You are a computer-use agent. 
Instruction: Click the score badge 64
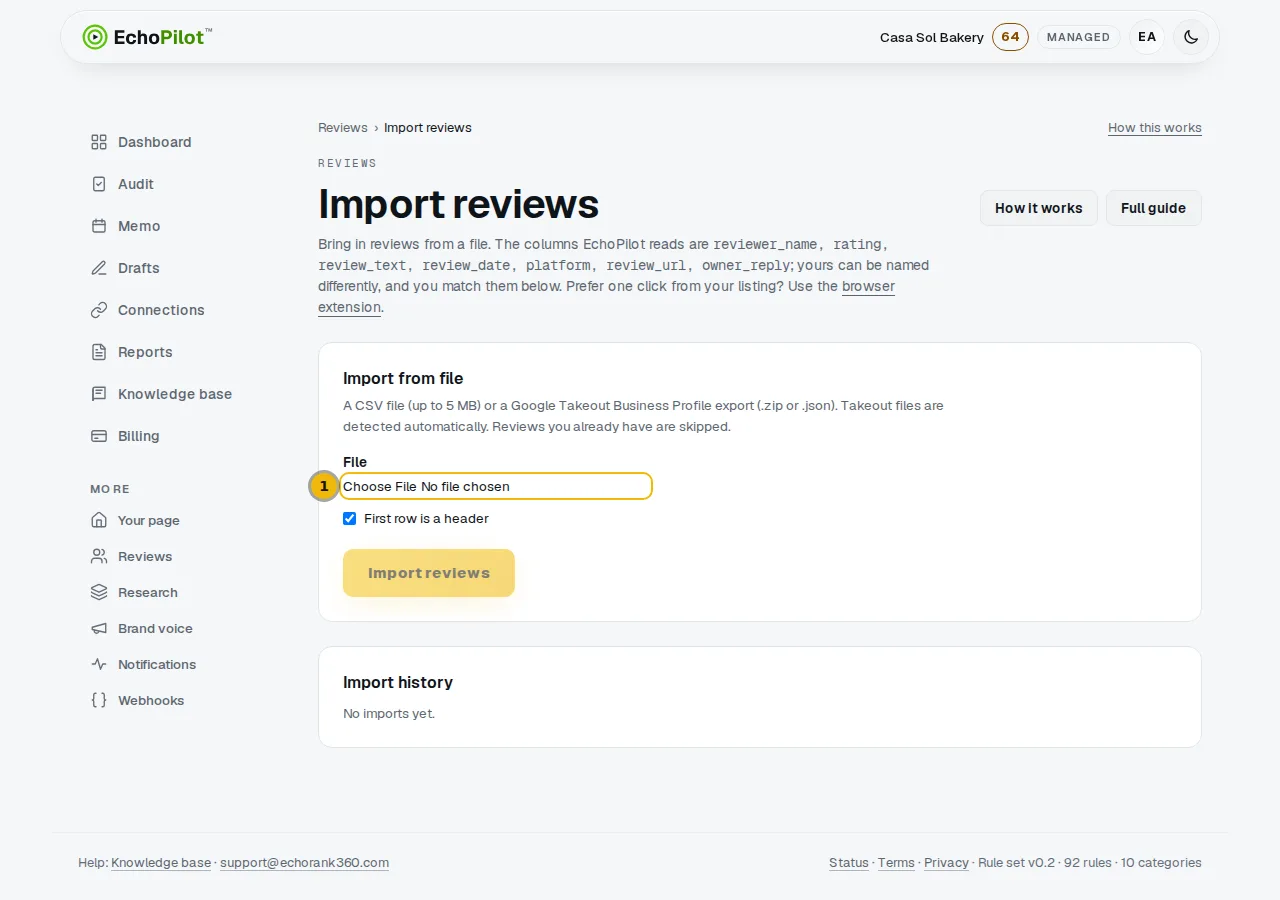pyautogui.click(x=1010, y=37)
